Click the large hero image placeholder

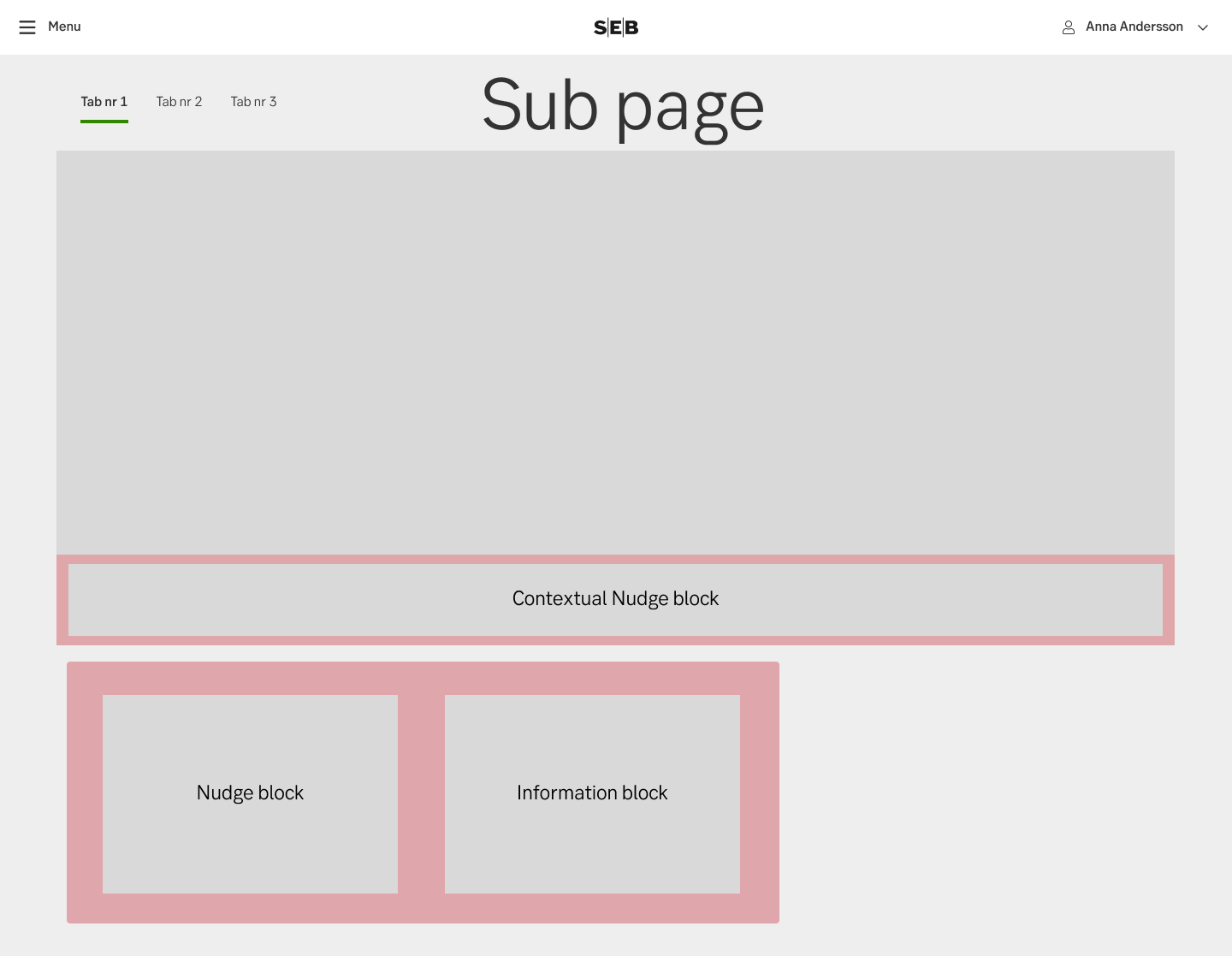615,353
